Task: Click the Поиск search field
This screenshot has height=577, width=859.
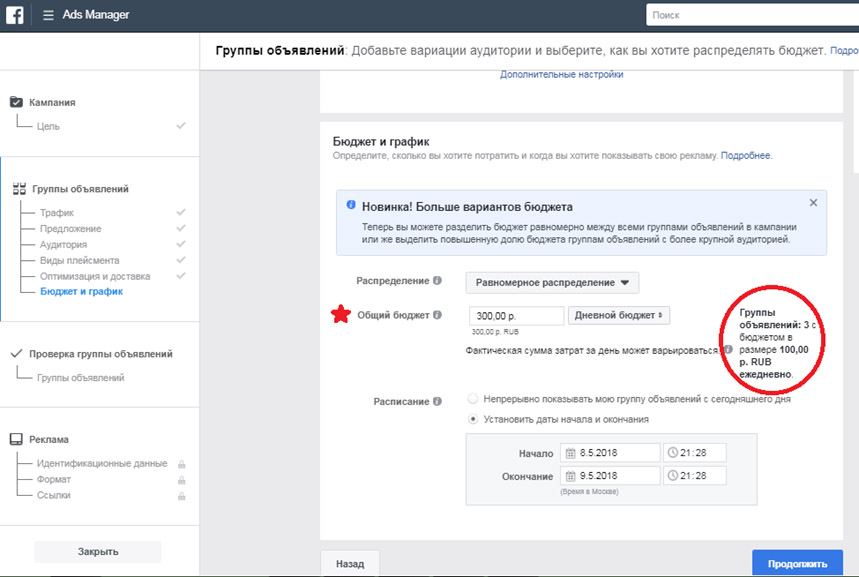Action: point(753,15)
